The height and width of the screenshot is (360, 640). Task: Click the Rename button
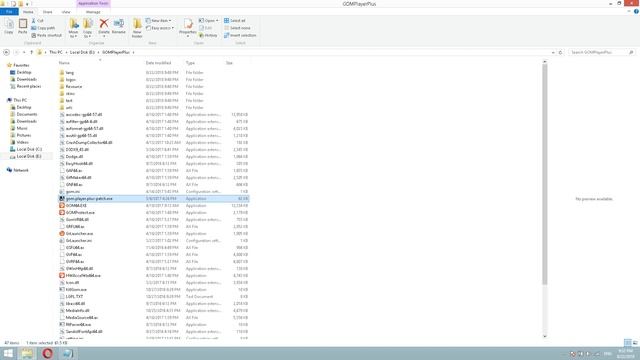119,27
